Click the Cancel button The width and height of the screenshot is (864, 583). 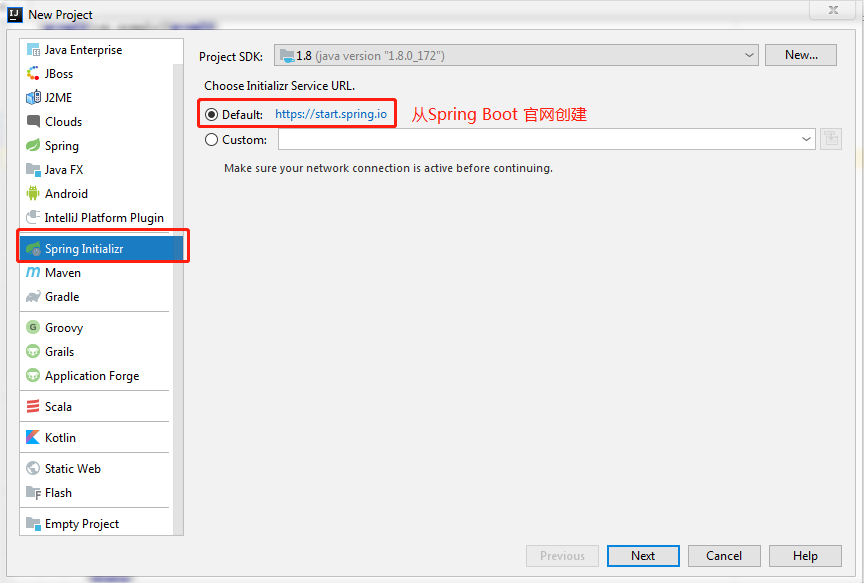724,555
